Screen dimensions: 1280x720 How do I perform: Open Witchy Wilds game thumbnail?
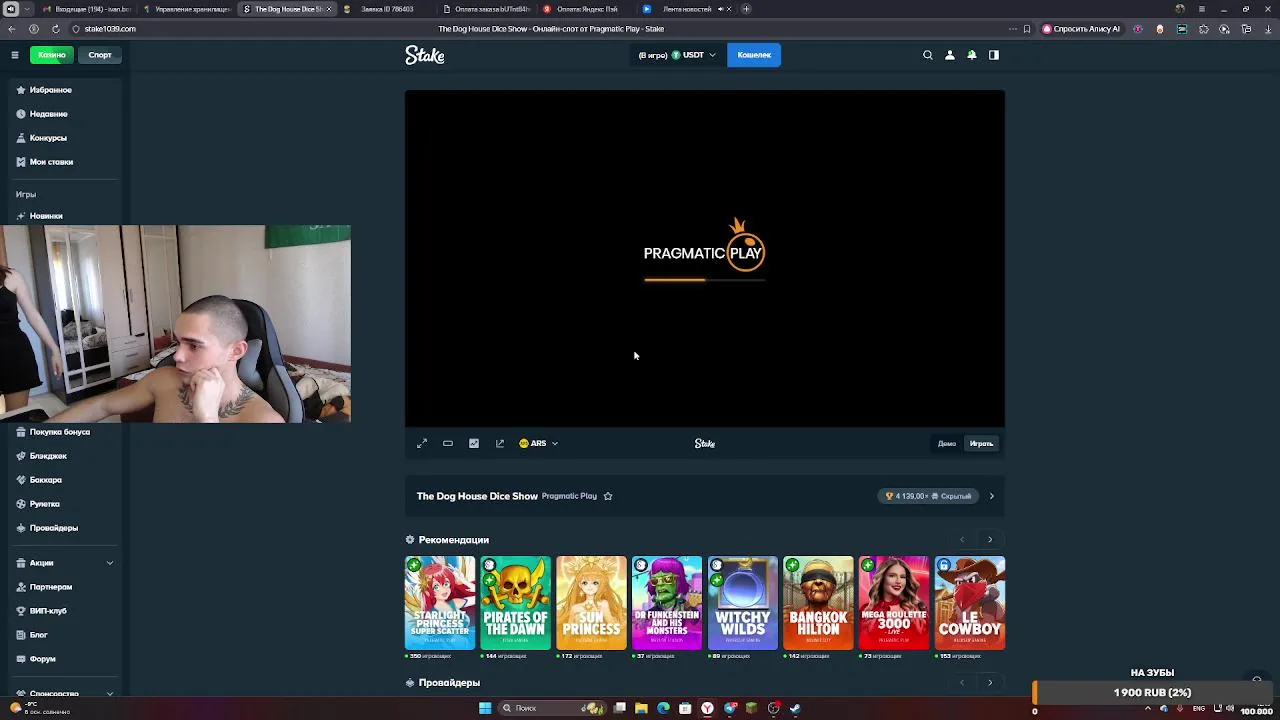point(743,603)
